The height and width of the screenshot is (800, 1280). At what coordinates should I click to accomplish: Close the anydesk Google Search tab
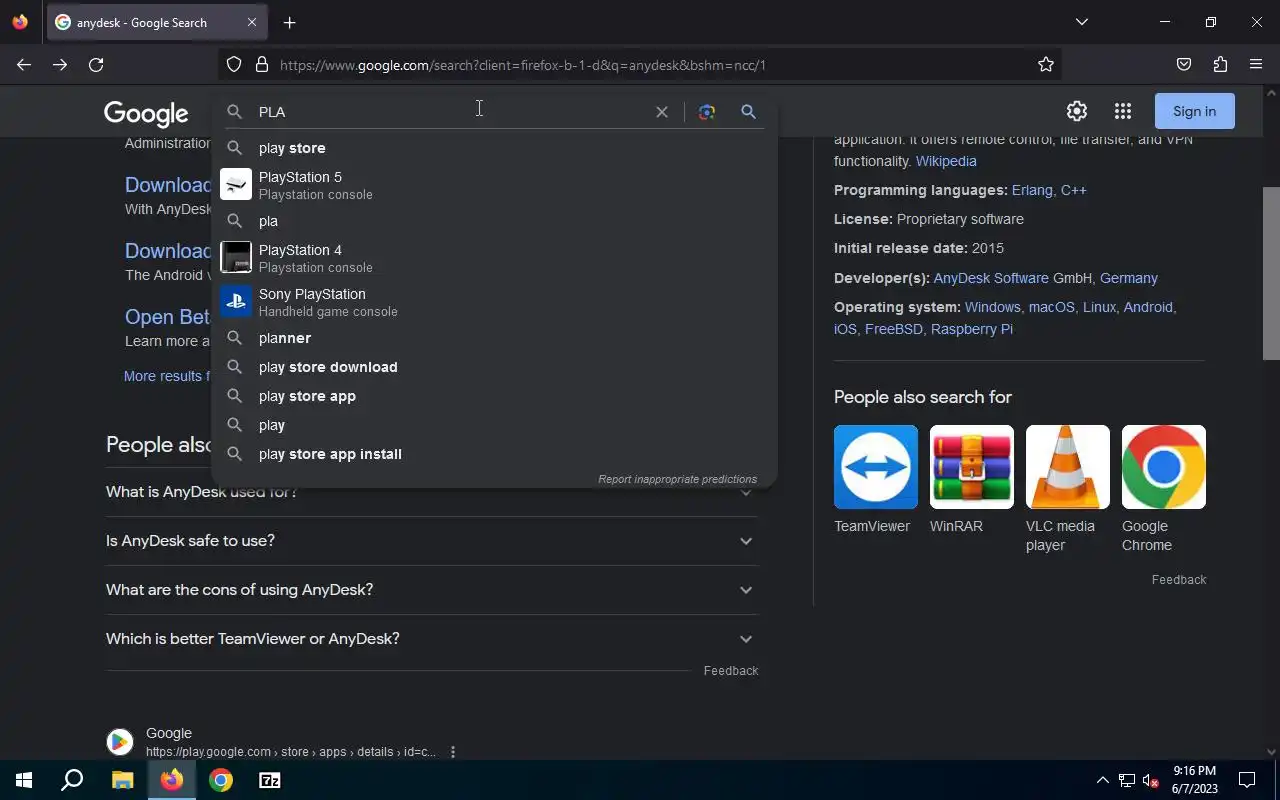(x=252, y=22)
